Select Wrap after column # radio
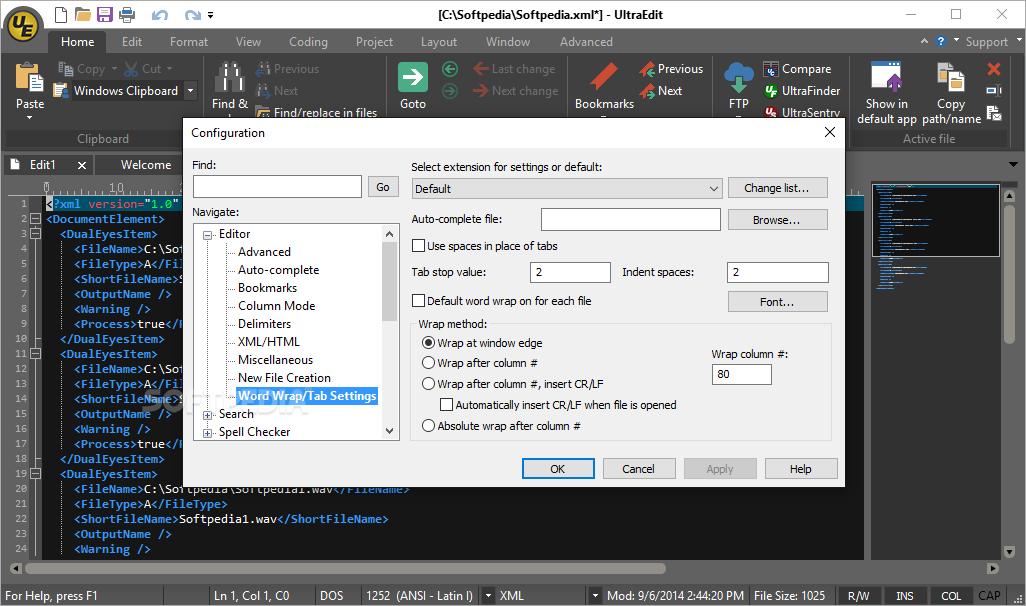Screen dimensions: 1026x606 [x=429, y=363]
